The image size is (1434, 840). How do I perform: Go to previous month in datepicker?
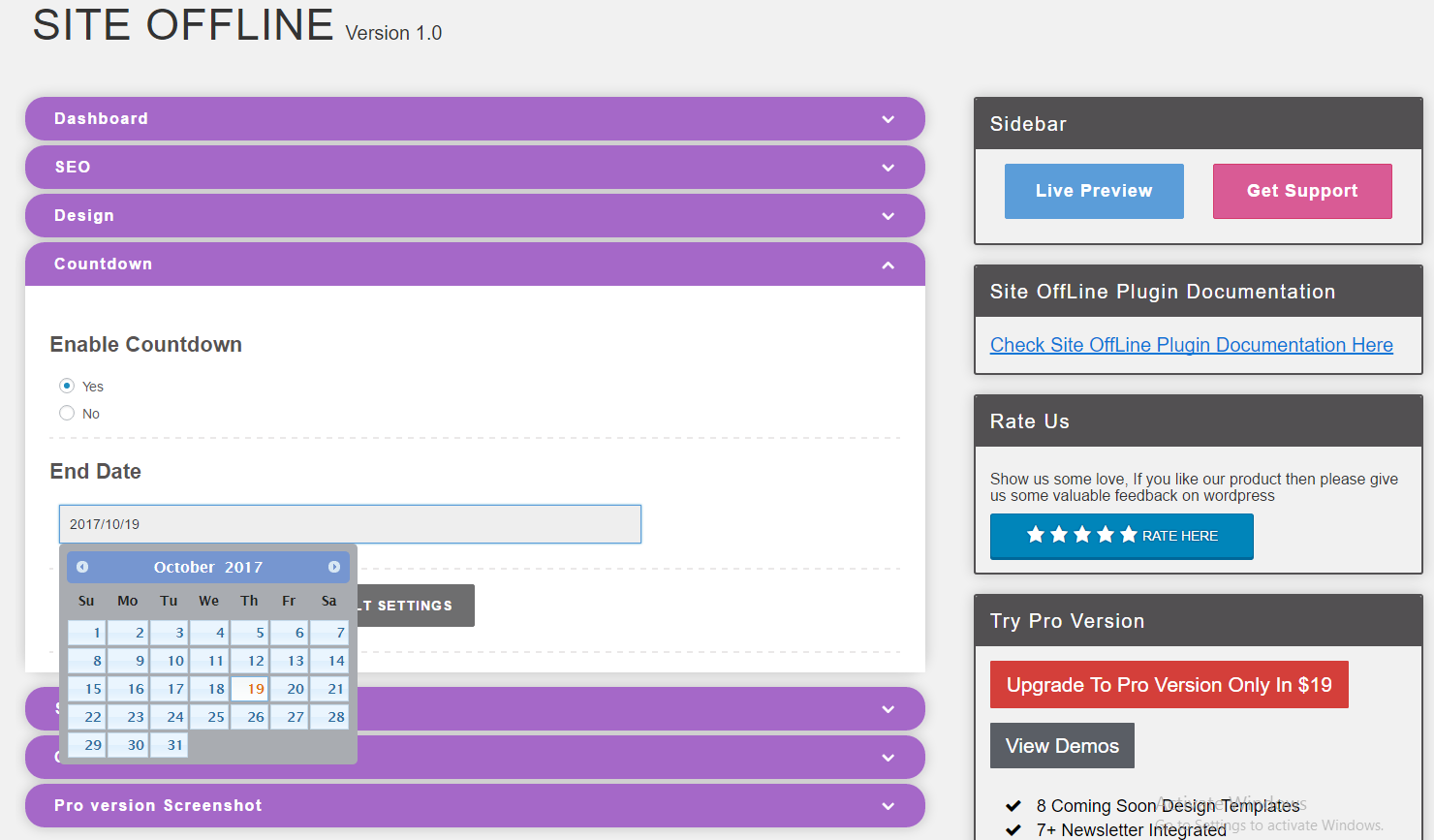point(82,567)
